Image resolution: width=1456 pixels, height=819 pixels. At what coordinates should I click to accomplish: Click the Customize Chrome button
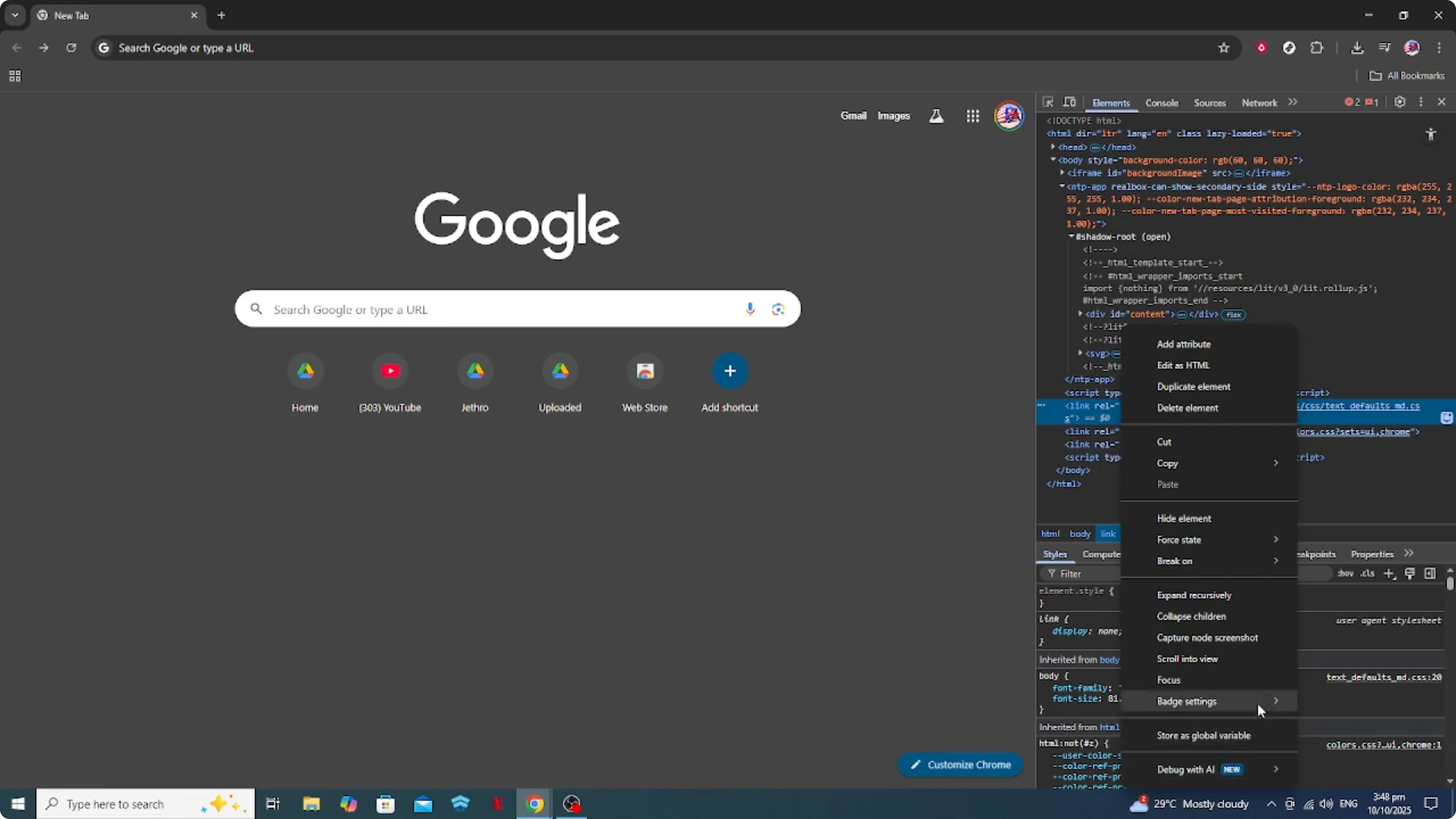tap(960, 765)
